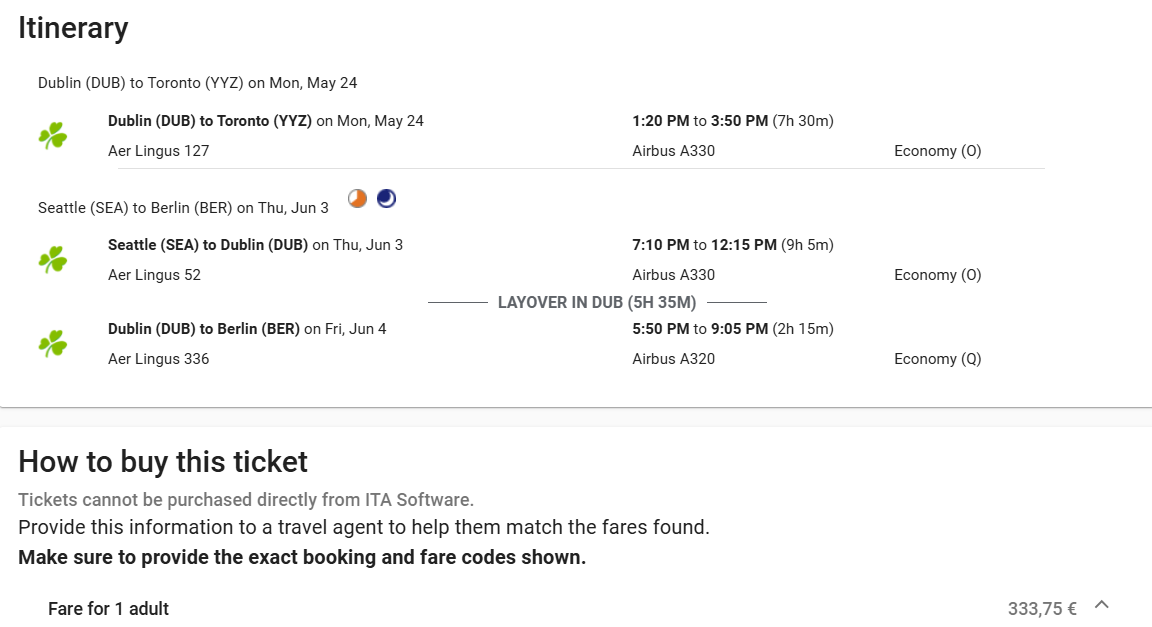The height and width of the screenshot is (627, 1152).
Task: Click the orange long-layover warning icon
Action: point(358,198)
